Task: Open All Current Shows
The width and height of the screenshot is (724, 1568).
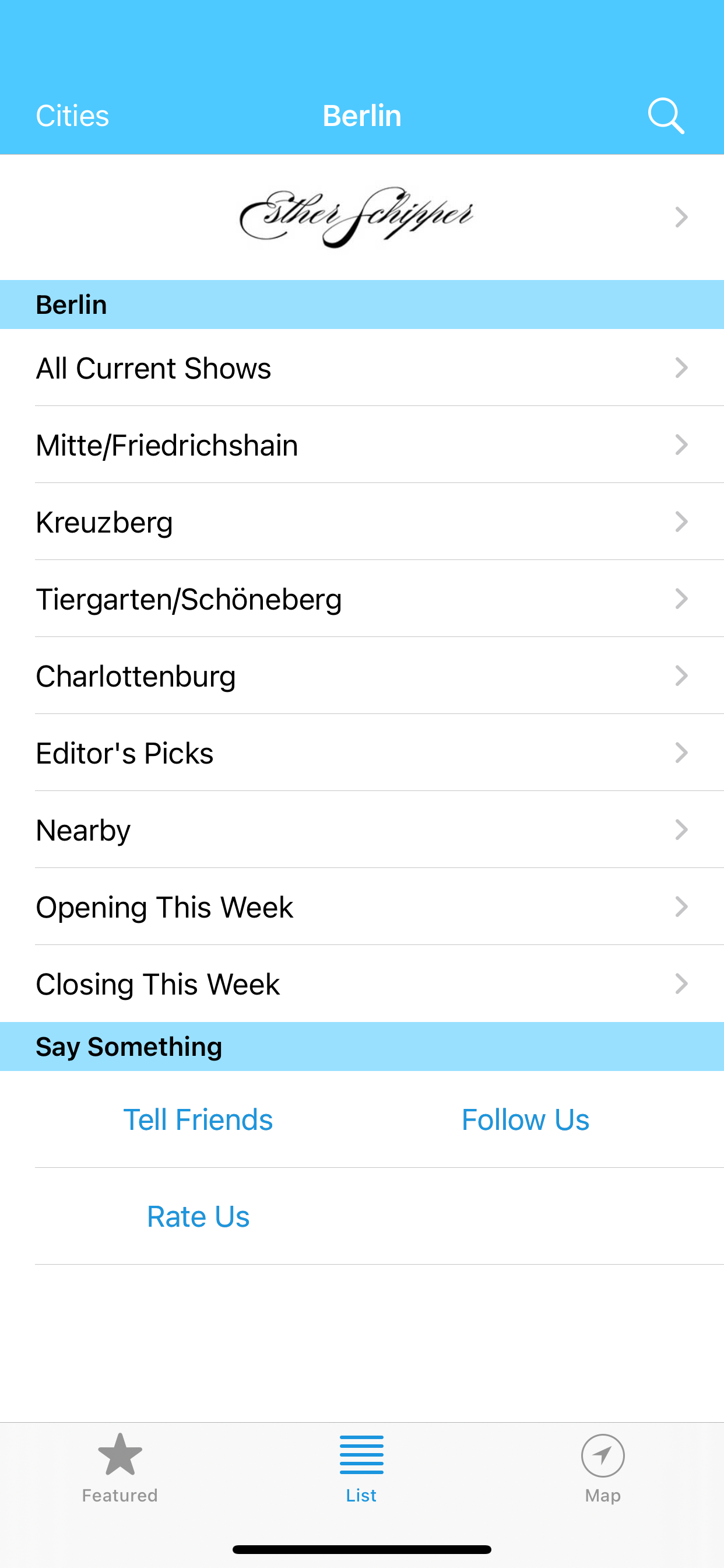Action: pyautogui.click(x=153, y=368)
